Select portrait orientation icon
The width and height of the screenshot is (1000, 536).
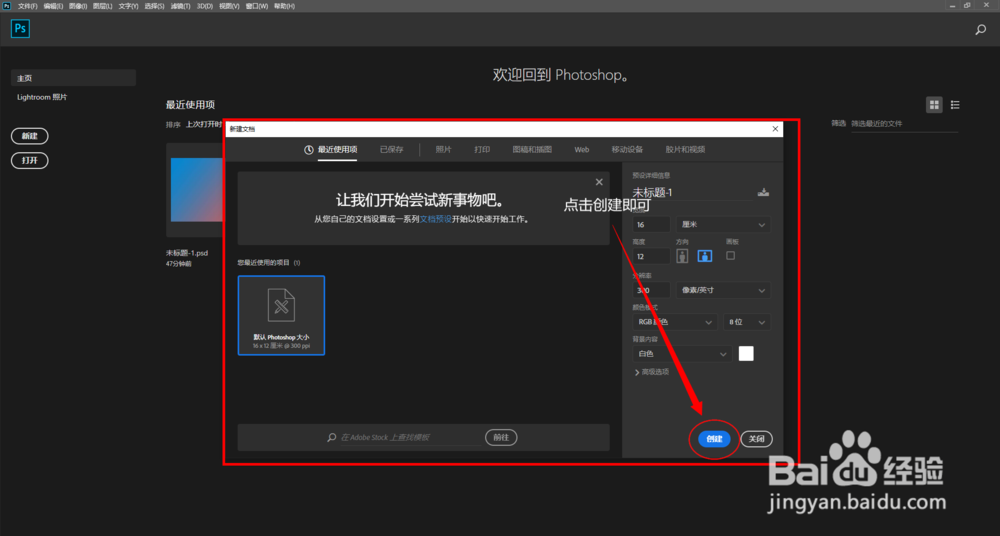tap(683, 256)
